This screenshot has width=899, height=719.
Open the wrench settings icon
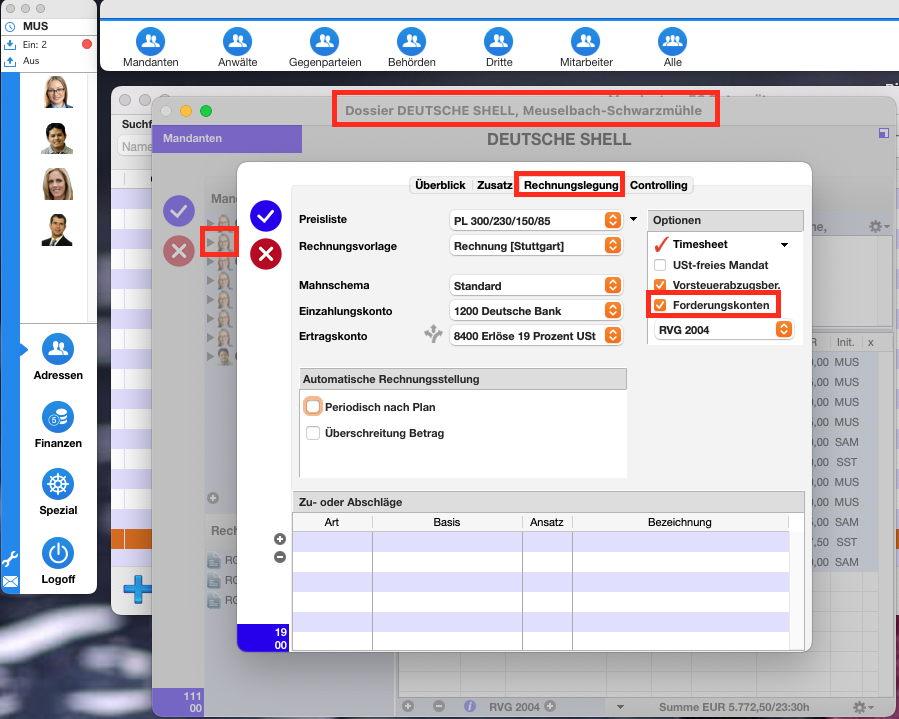click(10, 559)
